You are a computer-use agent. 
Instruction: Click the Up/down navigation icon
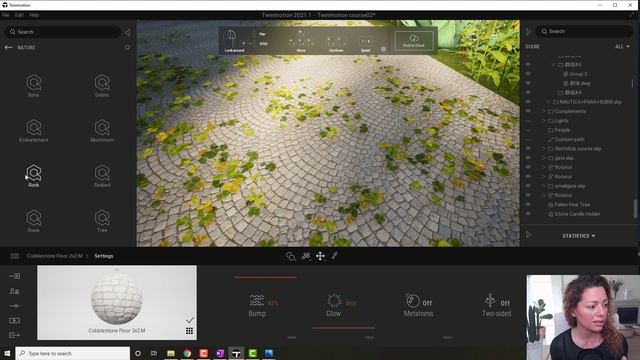(336, 41)
